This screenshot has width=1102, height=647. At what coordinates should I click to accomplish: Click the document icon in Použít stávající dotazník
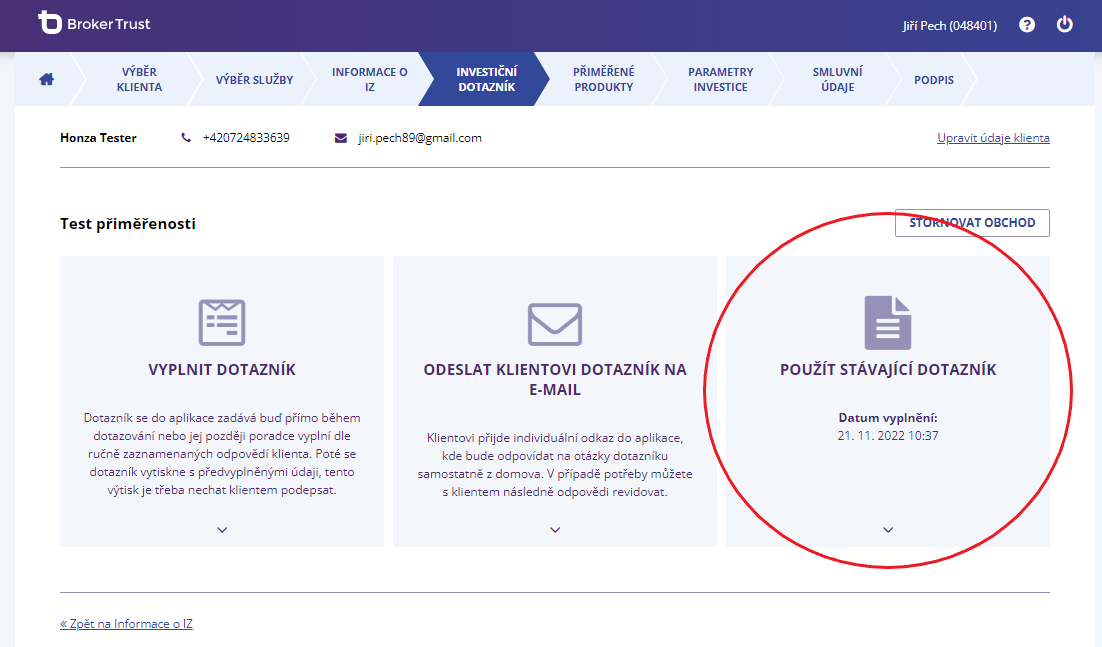888,322
